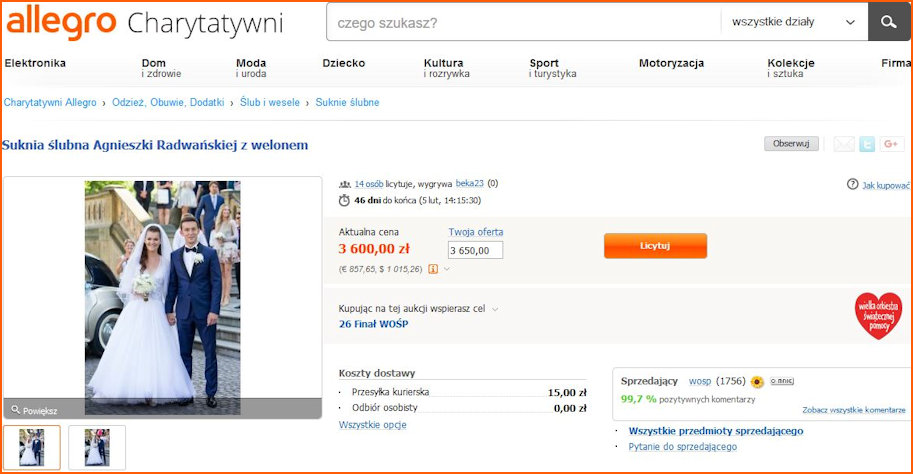Click the WOŚP red heart logo

pyautogui.click(x=878, y=316)
